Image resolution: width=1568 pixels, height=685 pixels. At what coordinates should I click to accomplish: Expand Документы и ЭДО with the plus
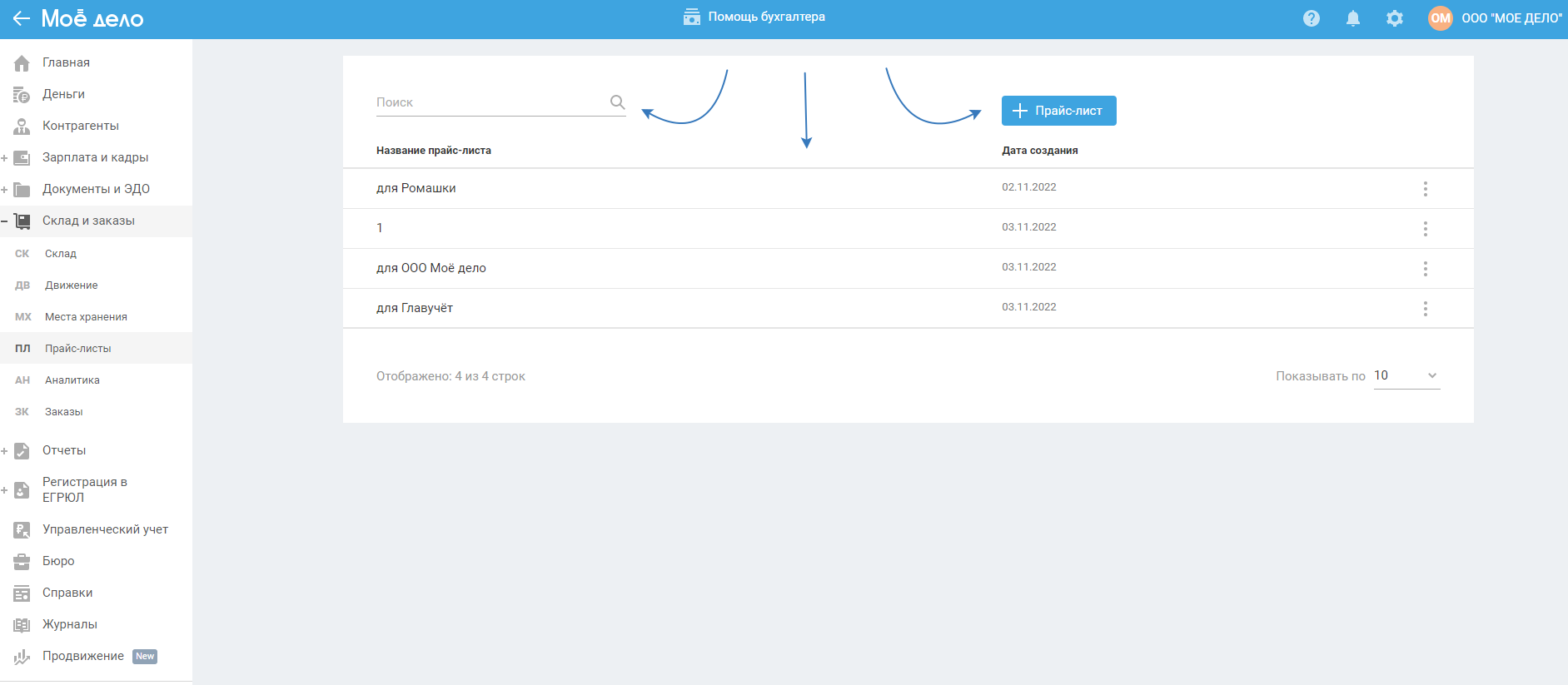click(4, 189)
